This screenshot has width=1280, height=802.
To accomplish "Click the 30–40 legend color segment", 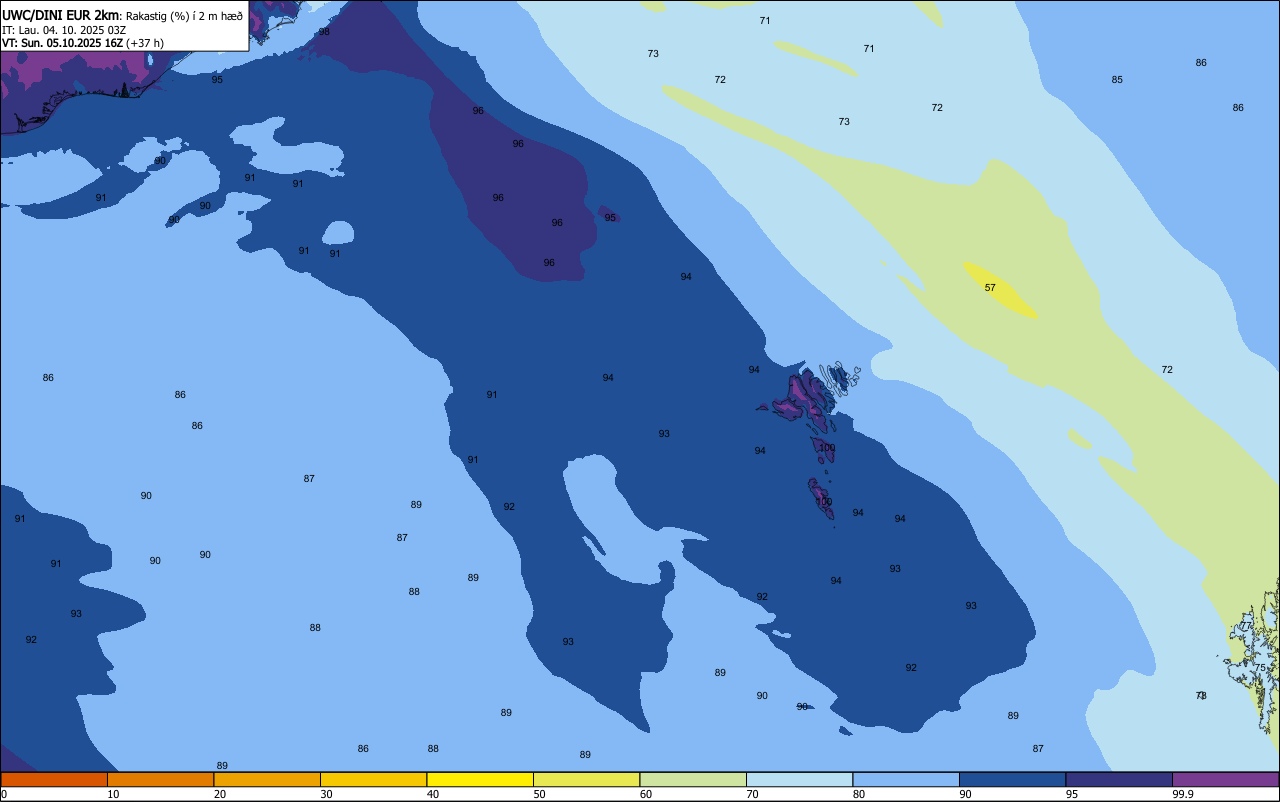I will point(373,779).
